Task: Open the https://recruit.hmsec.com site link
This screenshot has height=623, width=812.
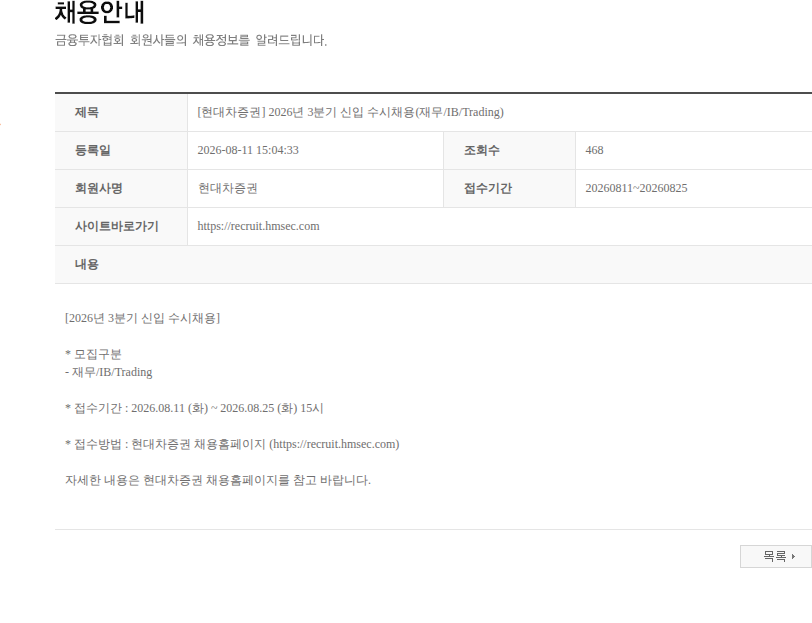Action: point(258,226)
